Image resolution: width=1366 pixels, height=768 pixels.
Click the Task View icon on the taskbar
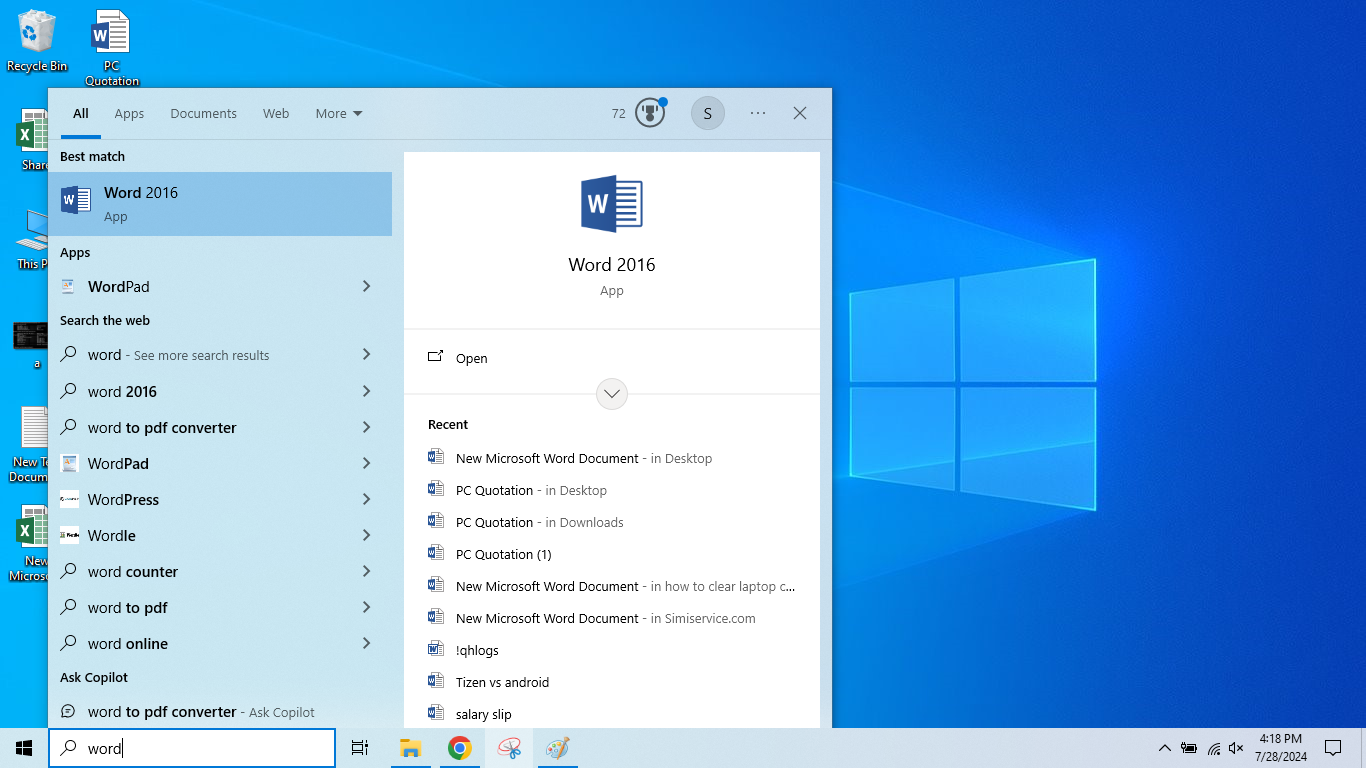point(360,747)
